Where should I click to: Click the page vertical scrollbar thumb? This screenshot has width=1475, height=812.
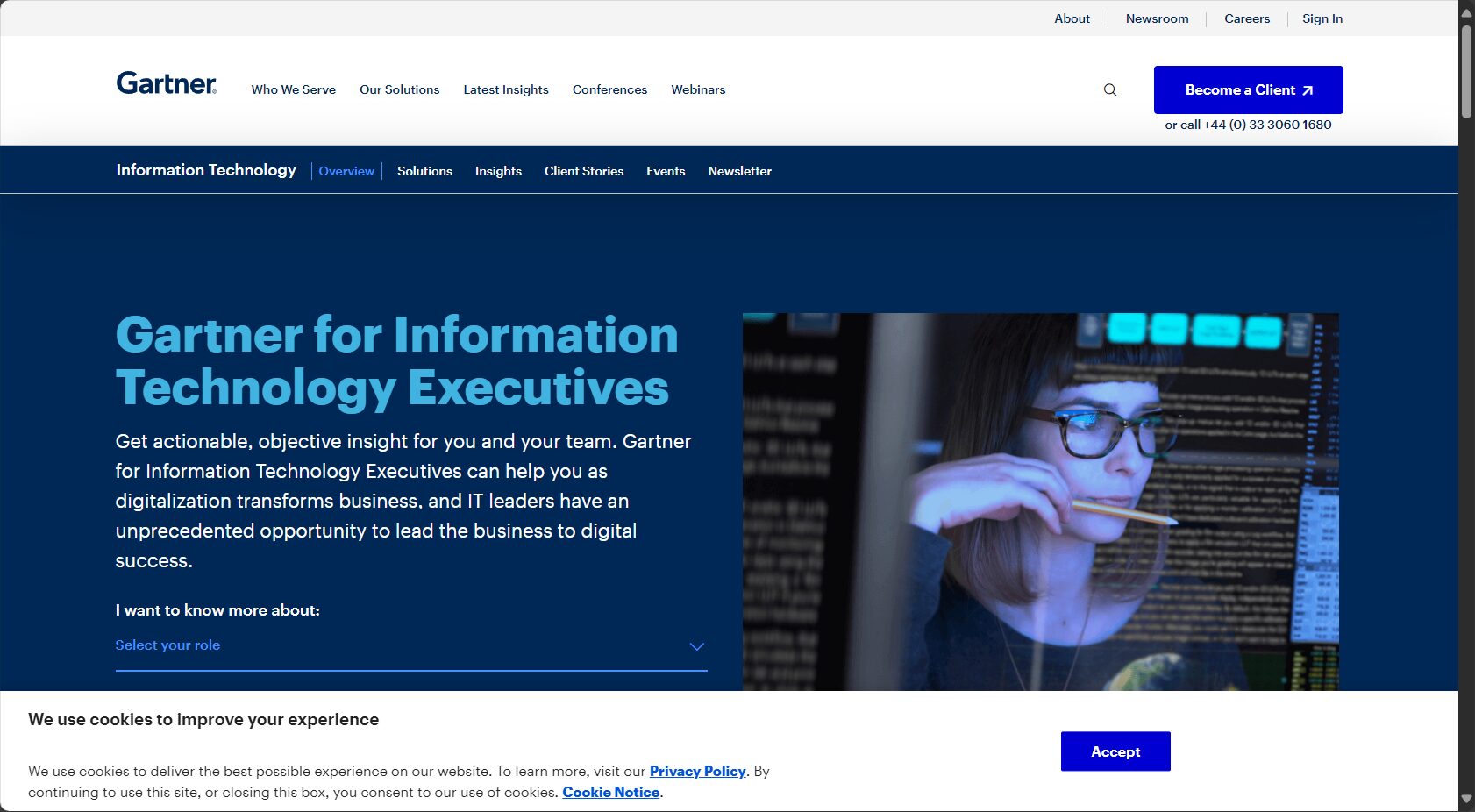(x=1466, y=71)
